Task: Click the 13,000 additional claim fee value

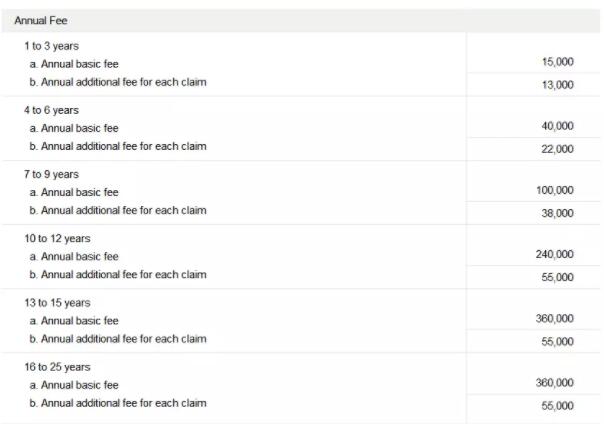Action: click(x=557, y=85)
